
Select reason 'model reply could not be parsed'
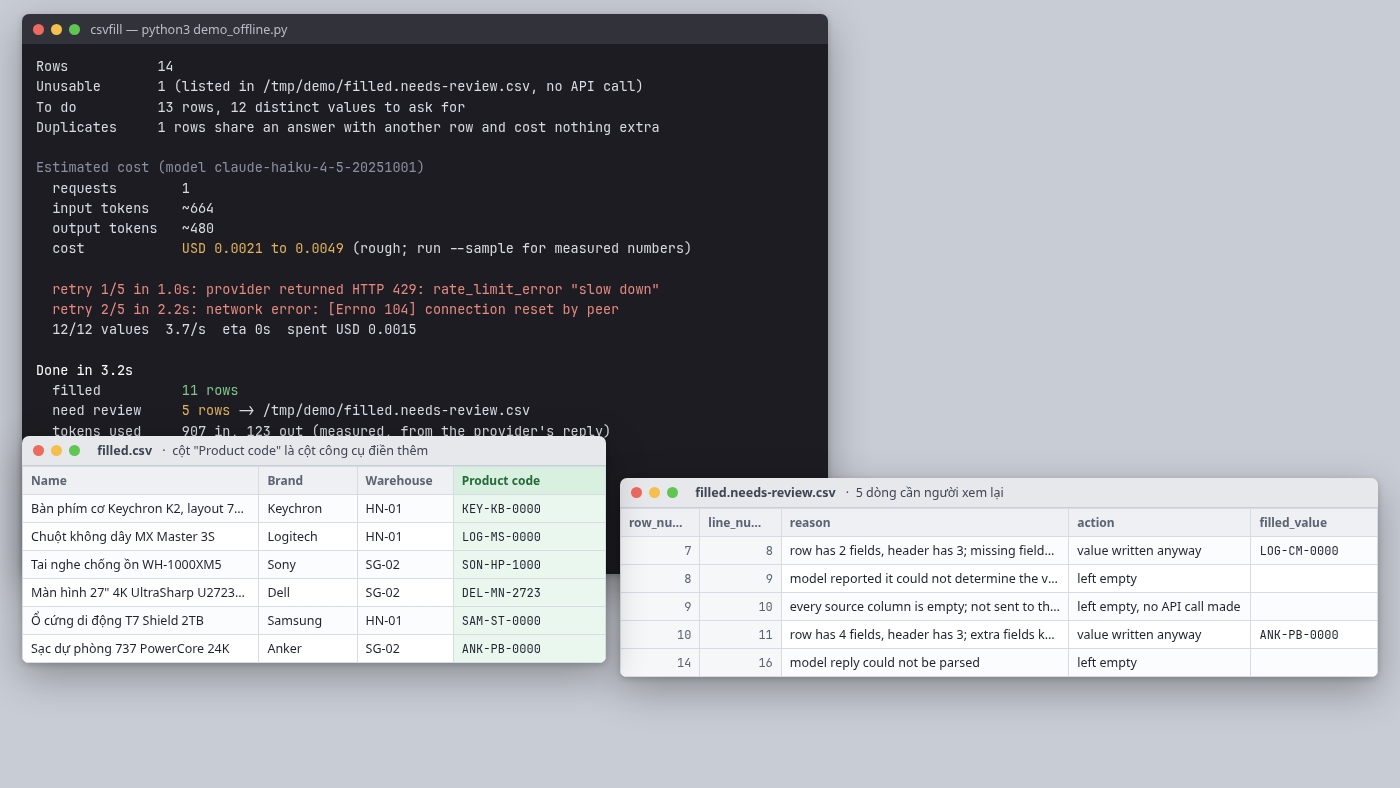point(925,663)
